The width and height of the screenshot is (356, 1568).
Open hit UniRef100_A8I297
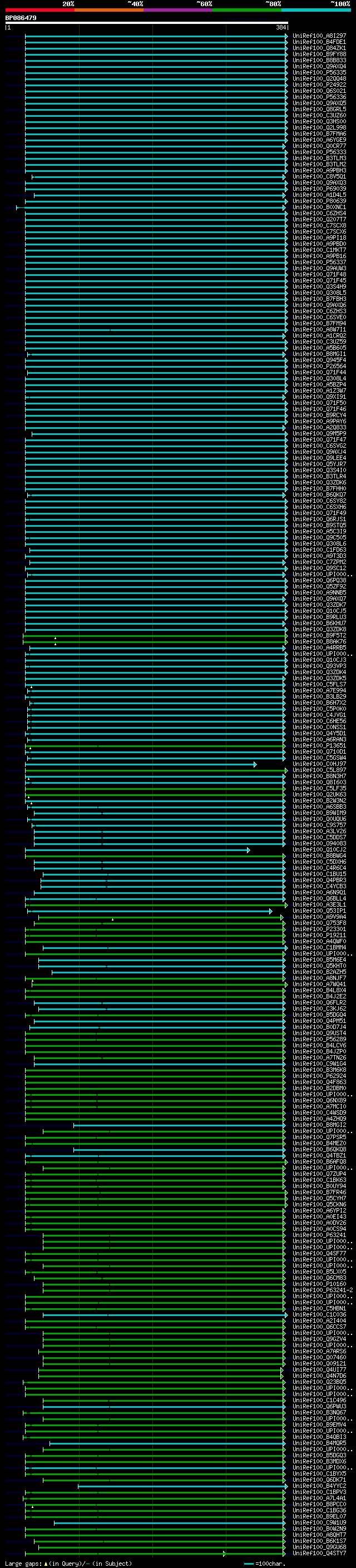319,36
